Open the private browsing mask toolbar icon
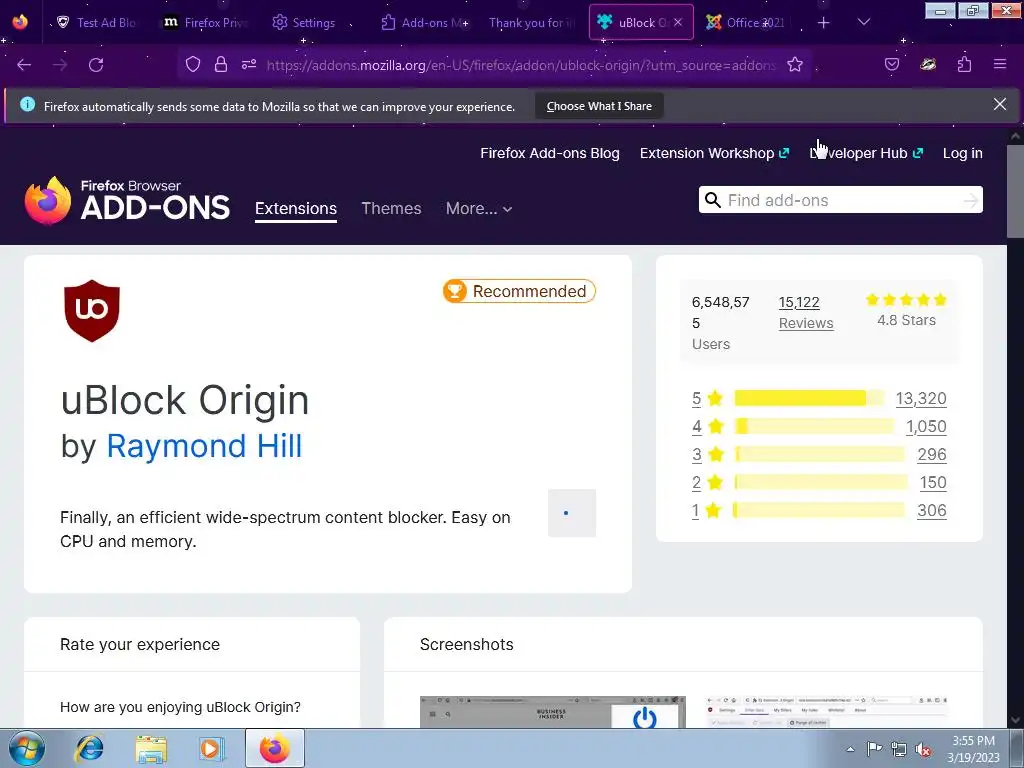The image size is (1024, 768). [928, 64]
